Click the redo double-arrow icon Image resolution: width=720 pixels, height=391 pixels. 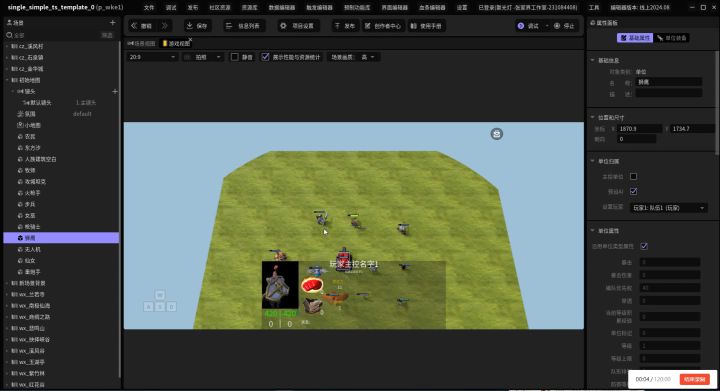(x=165, y=26)
